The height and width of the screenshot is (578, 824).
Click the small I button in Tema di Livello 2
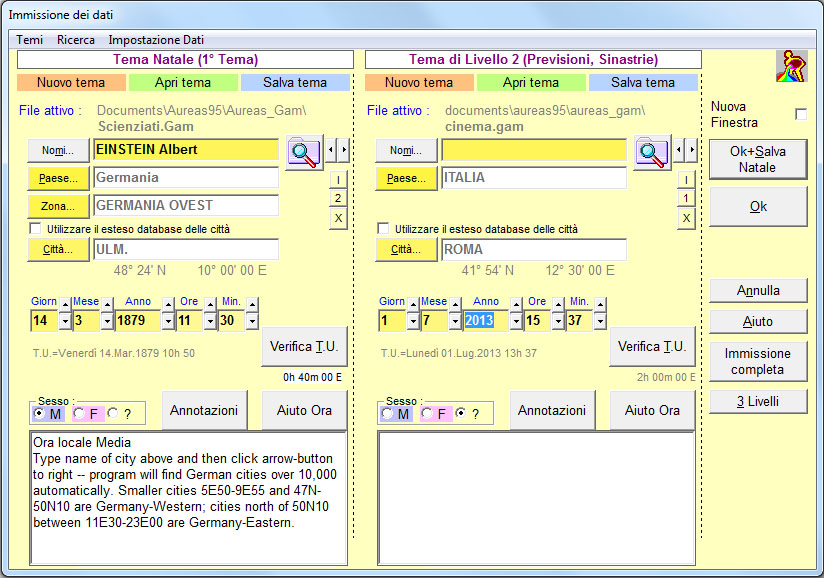pyautogui.click(x=686, y=180)
